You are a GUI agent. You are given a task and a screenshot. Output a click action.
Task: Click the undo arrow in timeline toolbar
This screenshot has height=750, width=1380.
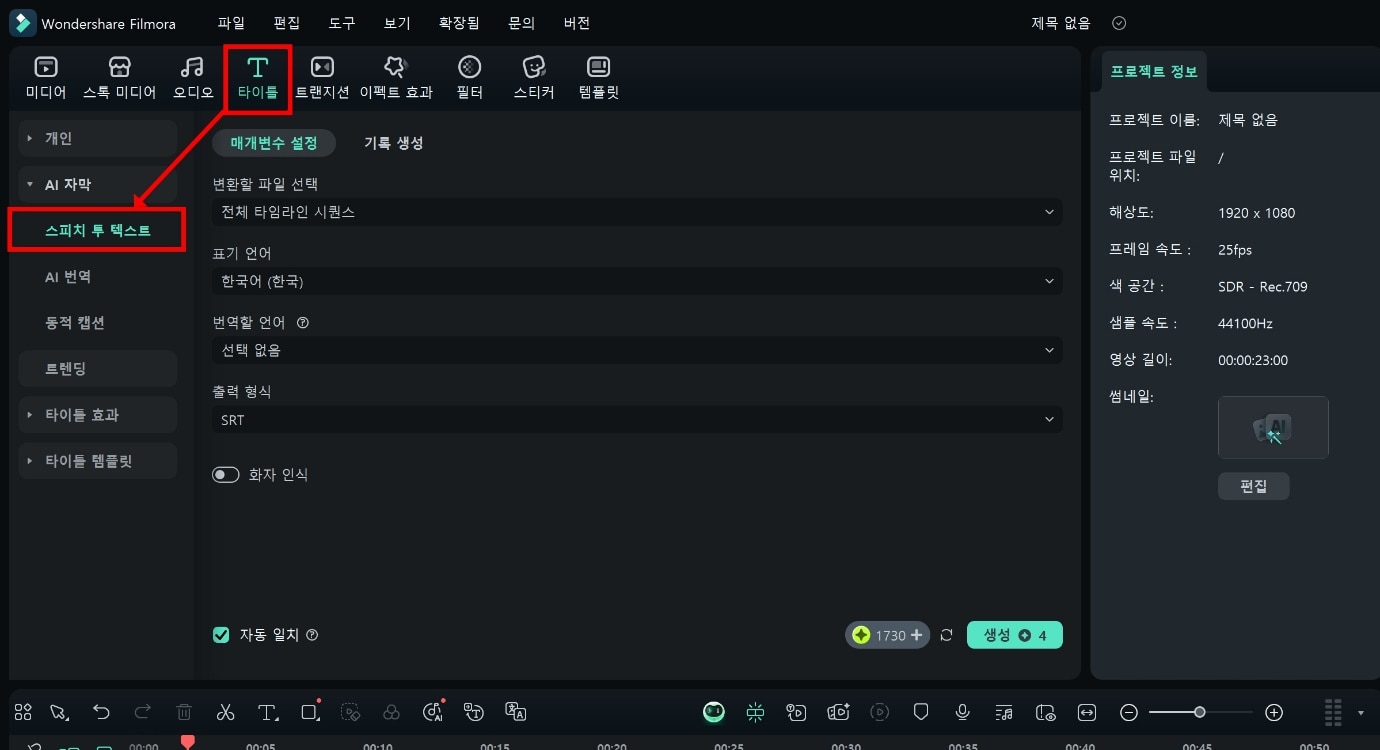[x=101, y=712]
